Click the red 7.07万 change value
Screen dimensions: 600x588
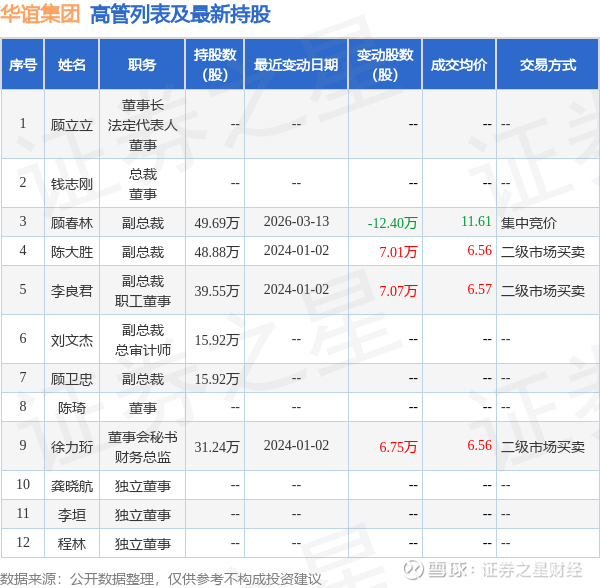pyautogui.click(x=398, y=291)
